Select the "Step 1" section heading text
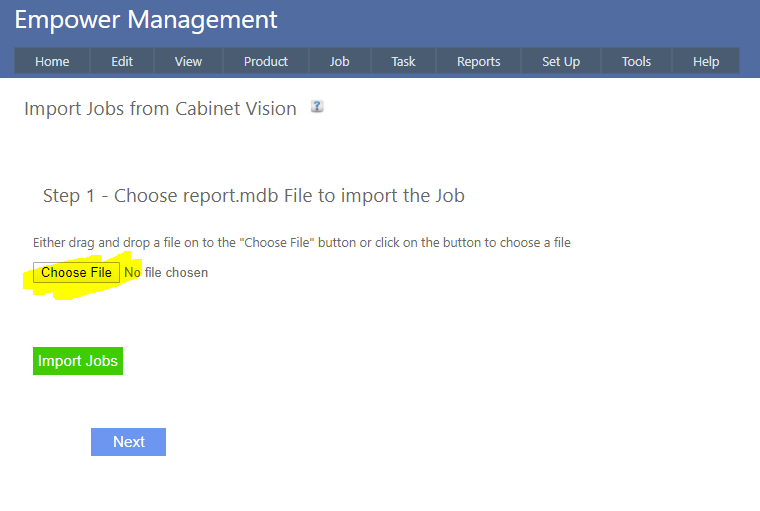 (253, 195)
